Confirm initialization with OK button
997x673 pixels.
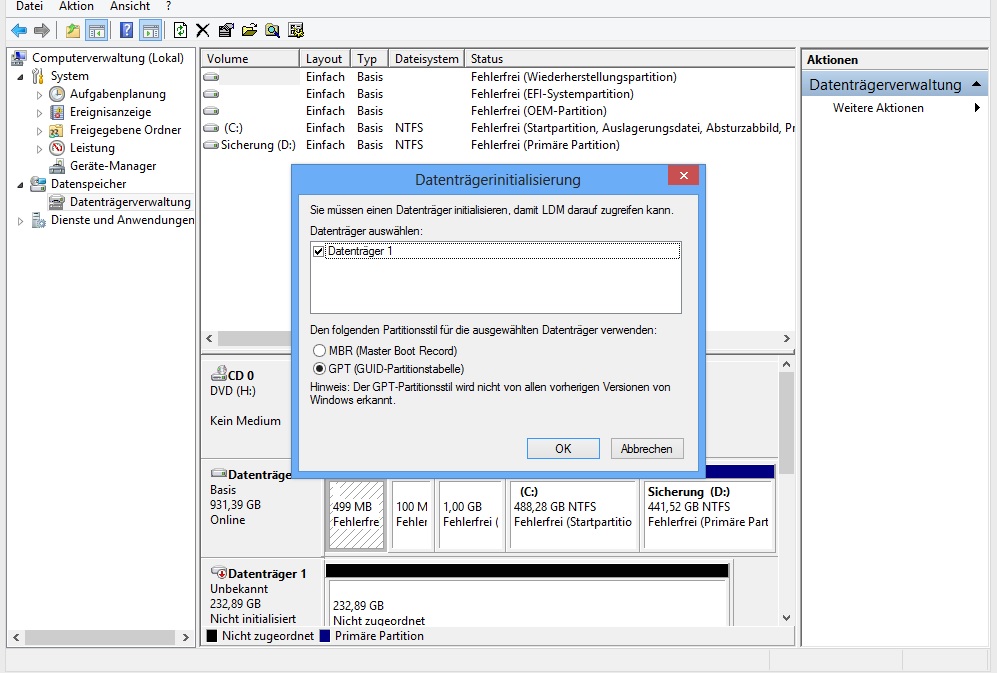(563, 448)
